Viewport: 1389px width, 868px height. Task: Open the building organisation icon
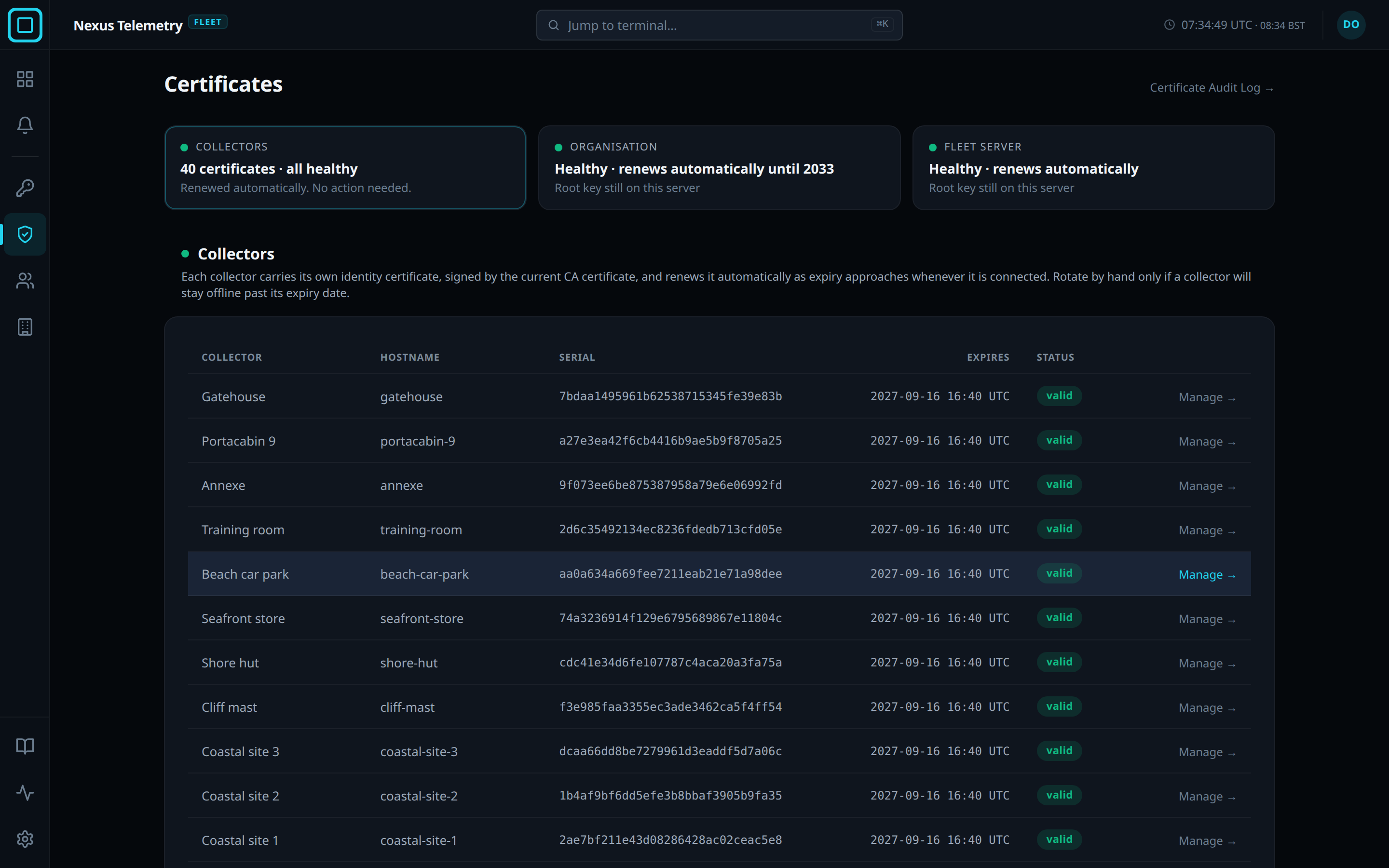pos(25,327)
